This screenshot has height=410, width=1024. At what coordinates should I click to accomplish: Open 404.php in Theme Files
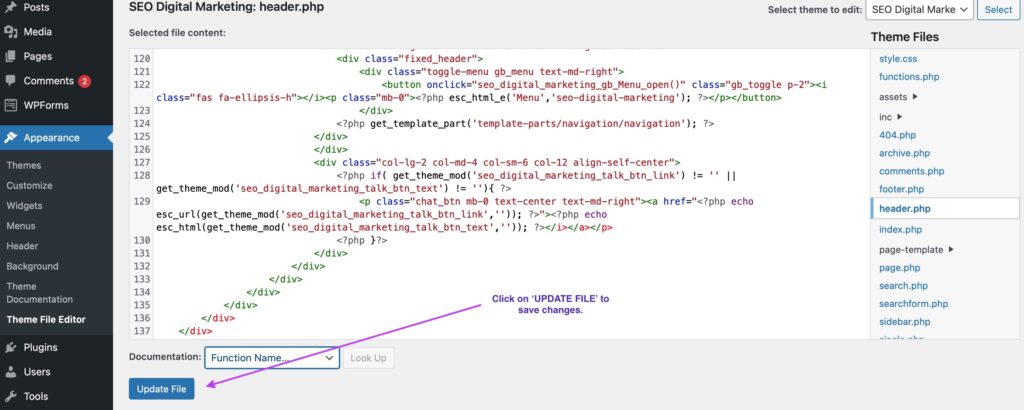[897, 135]
